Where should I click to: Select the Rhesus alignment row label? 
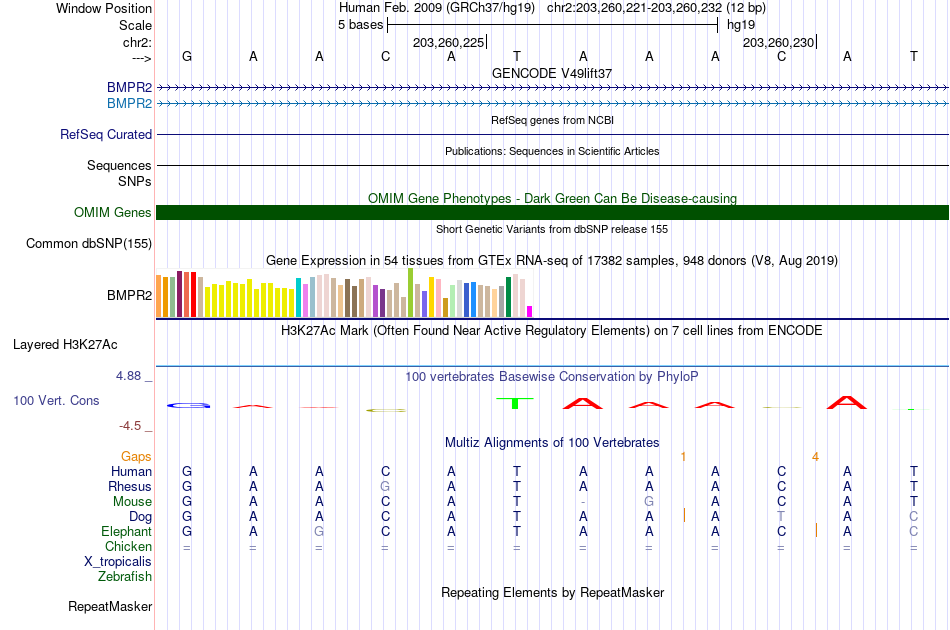[130, 486]
